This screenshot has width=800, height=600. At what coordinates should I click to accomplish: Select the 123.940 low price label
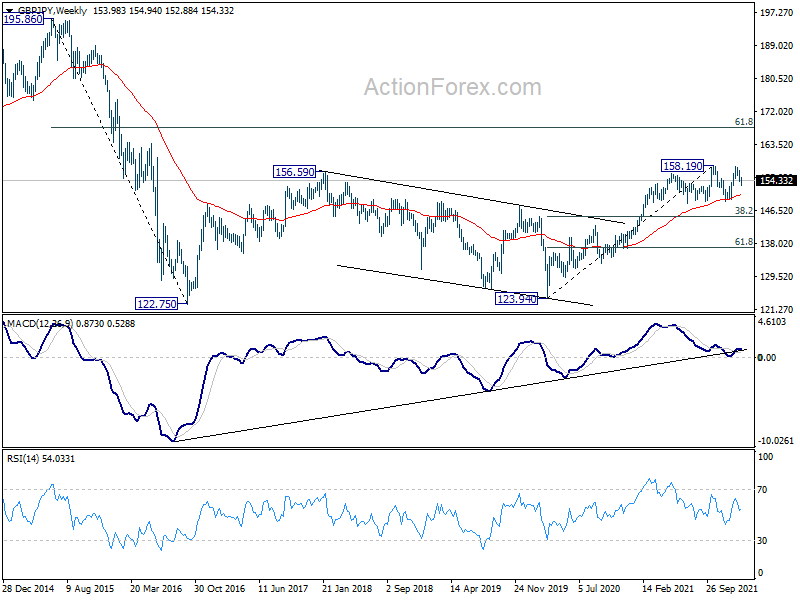click(516, 299)
